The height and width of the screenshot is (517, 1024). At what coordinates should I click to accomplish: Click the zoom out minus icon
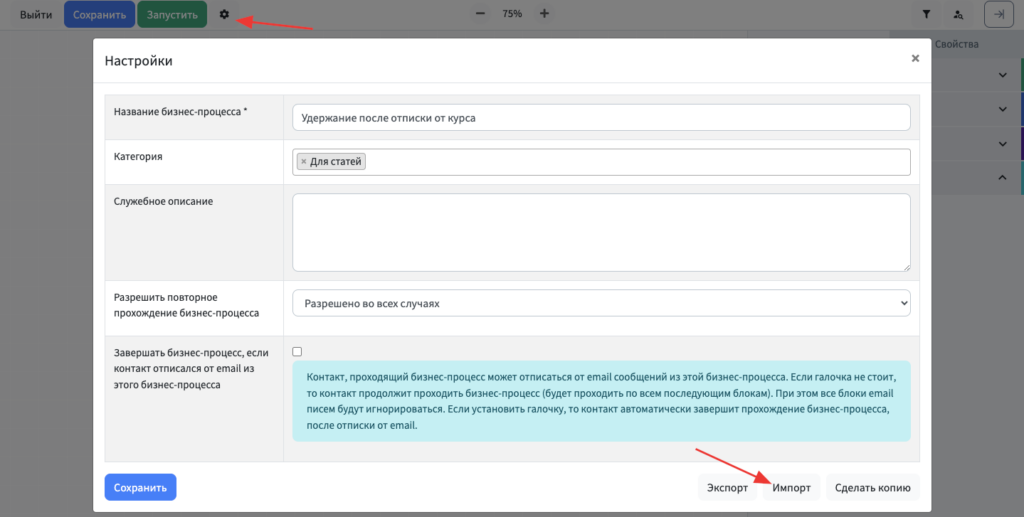click(x=481, y=14)
